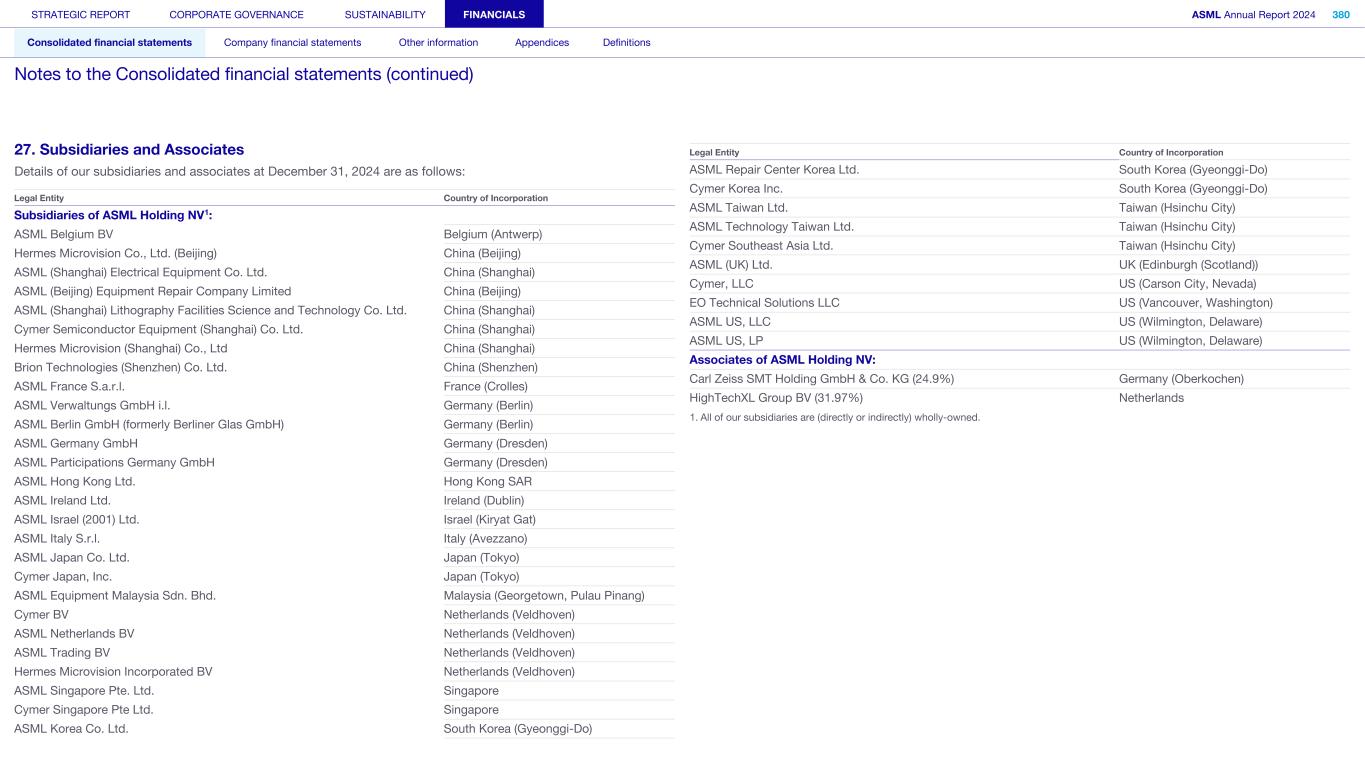
Task: Click Cymer Southeast Asia Ltd.
Action: click(x=761, y=245)
